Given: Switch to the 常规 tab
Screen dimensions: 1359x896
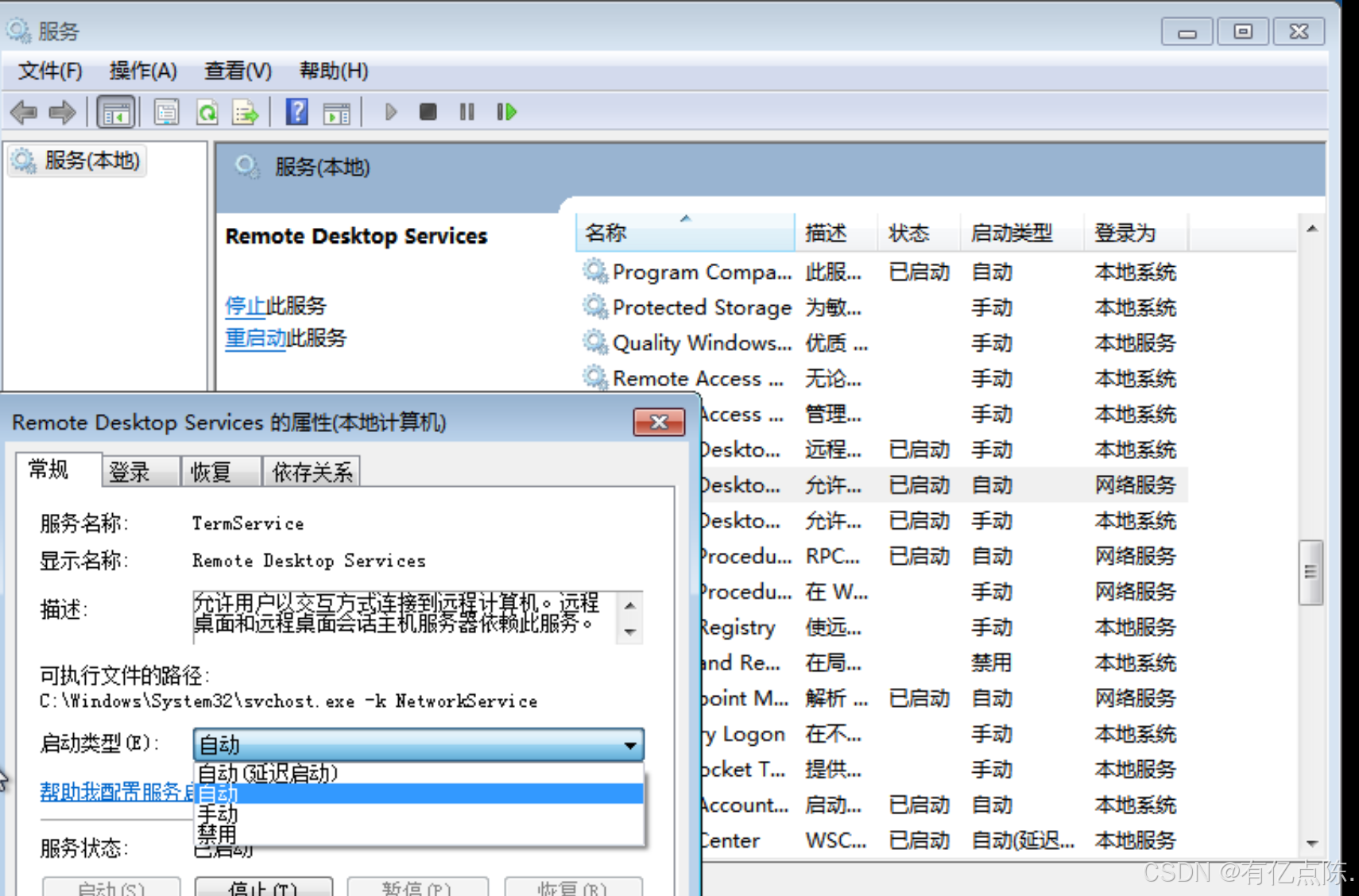Looking at the screenshot, I should 58,469.
